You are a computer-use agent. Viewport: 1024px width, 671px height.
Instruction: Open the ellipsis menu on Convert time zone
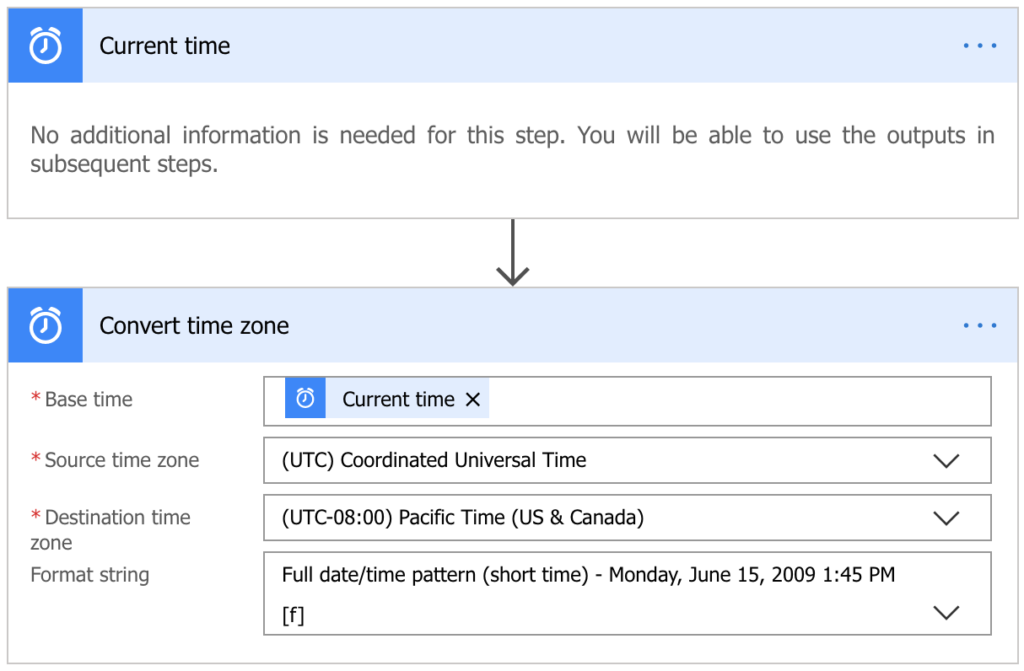pyautogui.click(x=979, y=325)
